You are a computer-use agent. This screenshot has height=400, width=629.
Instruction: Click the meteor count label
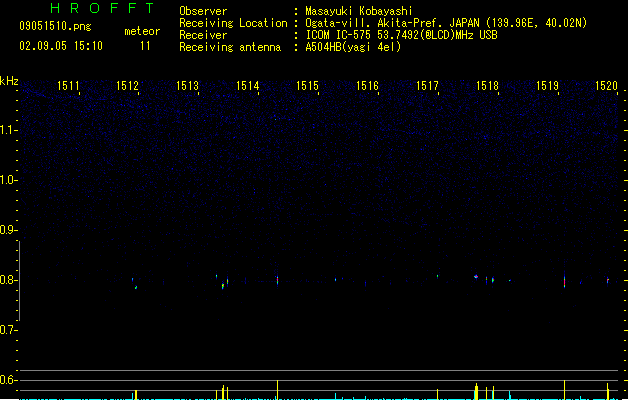point(142,31)
